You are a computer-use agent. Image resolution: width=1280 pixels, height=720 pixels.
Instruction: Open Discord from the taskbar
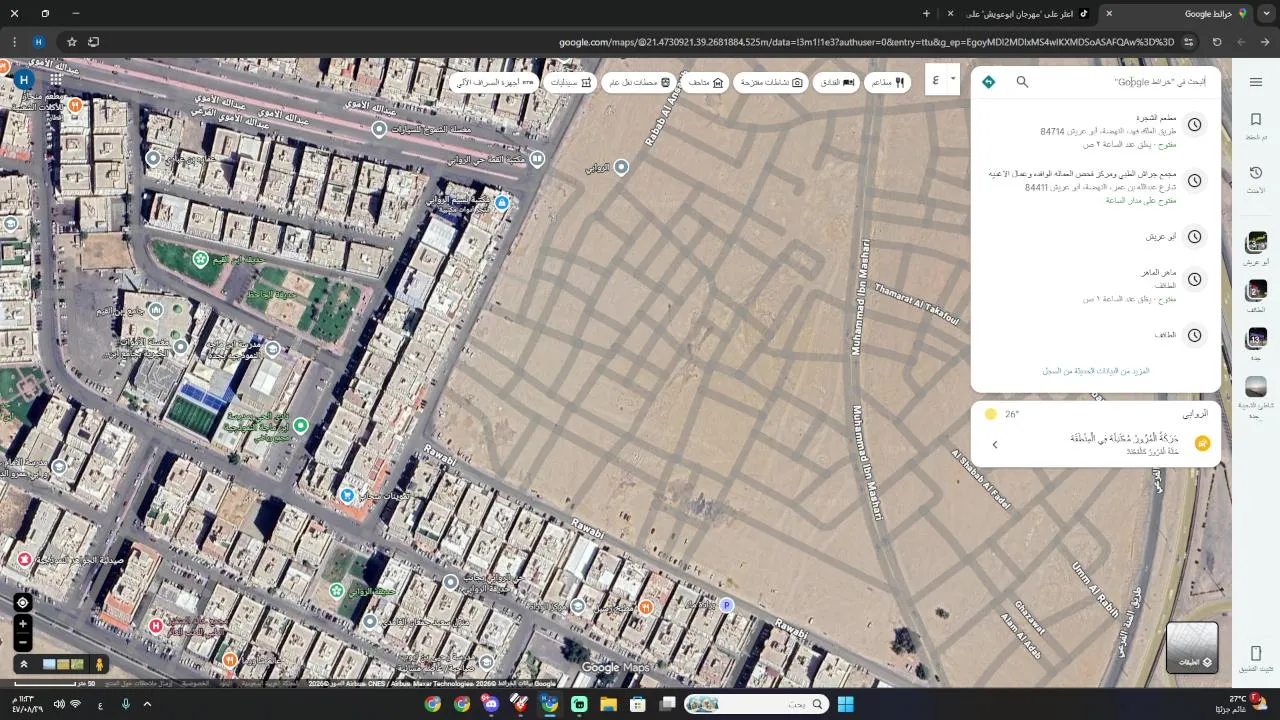click(x=491, y=704)
